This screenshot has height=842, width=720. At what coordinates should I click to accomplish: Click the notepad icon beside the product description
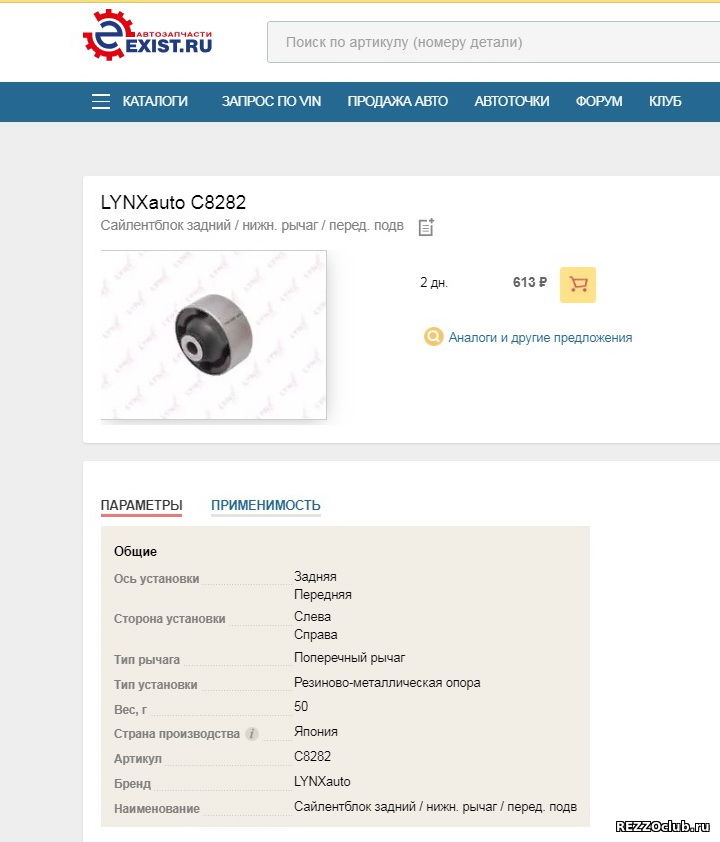click(426, 227)
